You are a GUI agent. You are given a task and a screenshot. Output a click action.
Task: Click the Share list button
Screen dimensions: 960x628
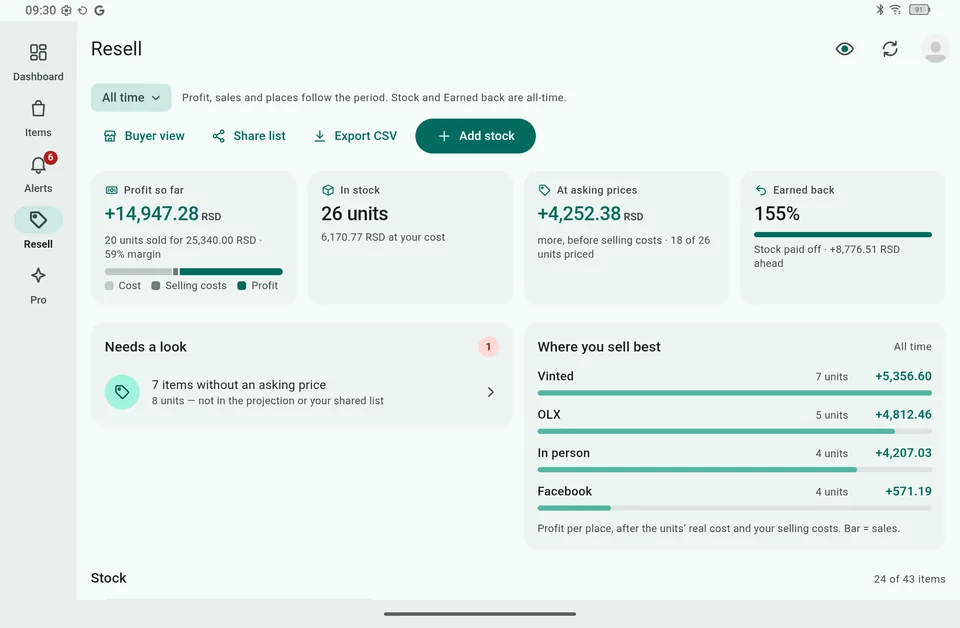pyautogui.click(x=249, y=136)
